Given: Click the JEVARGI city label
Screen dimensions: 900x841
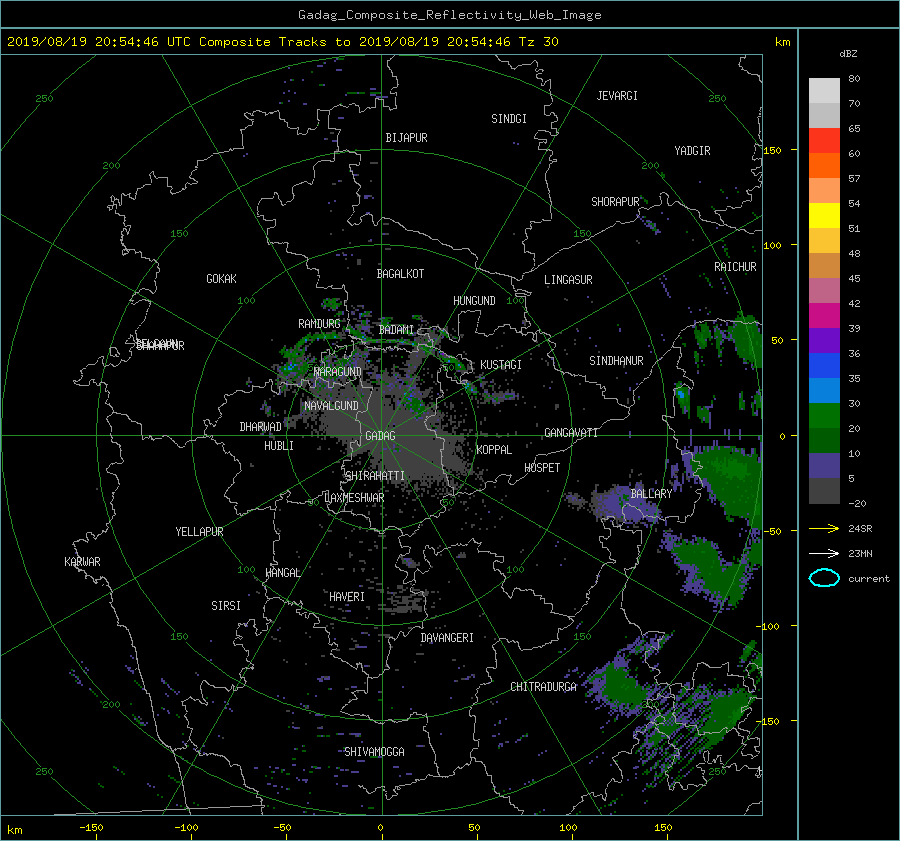Looking at the screenshot, I should click(617, 96).
